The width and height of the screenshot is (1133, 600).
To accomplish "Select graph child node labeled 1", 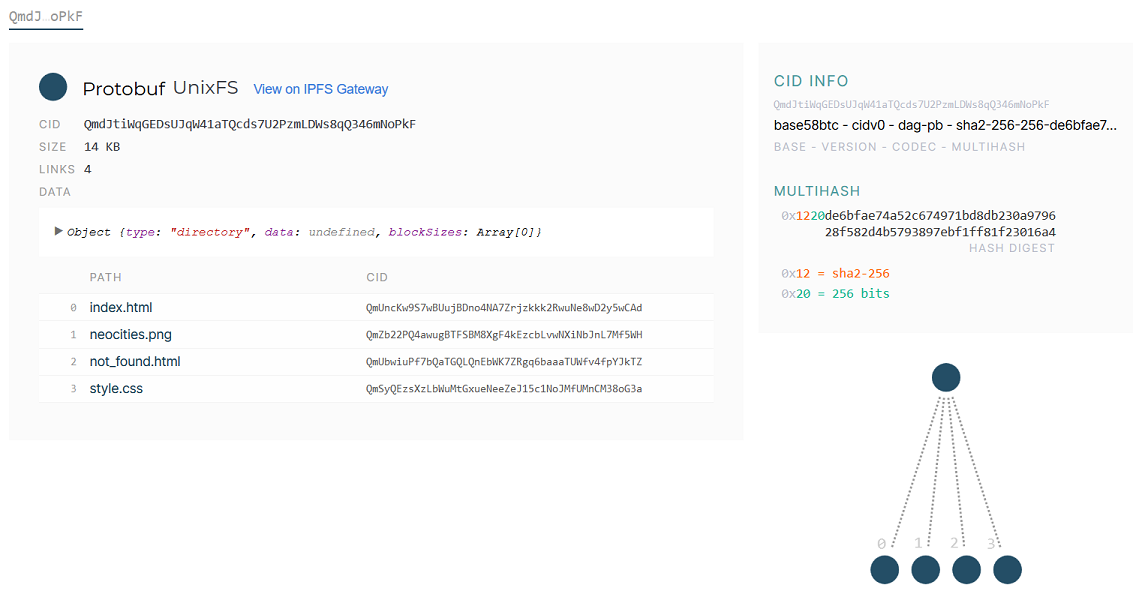I will pyautogui.click(x=925, y=569).
